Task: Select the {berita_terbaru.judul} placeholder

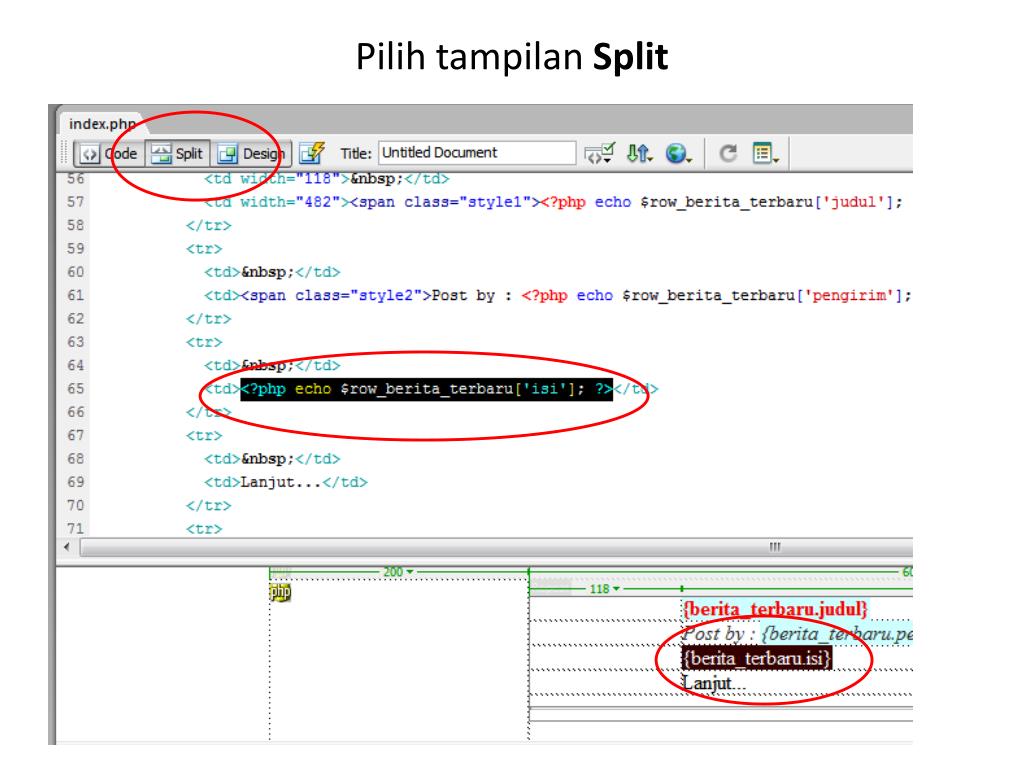Action: (x=775, y=609)
